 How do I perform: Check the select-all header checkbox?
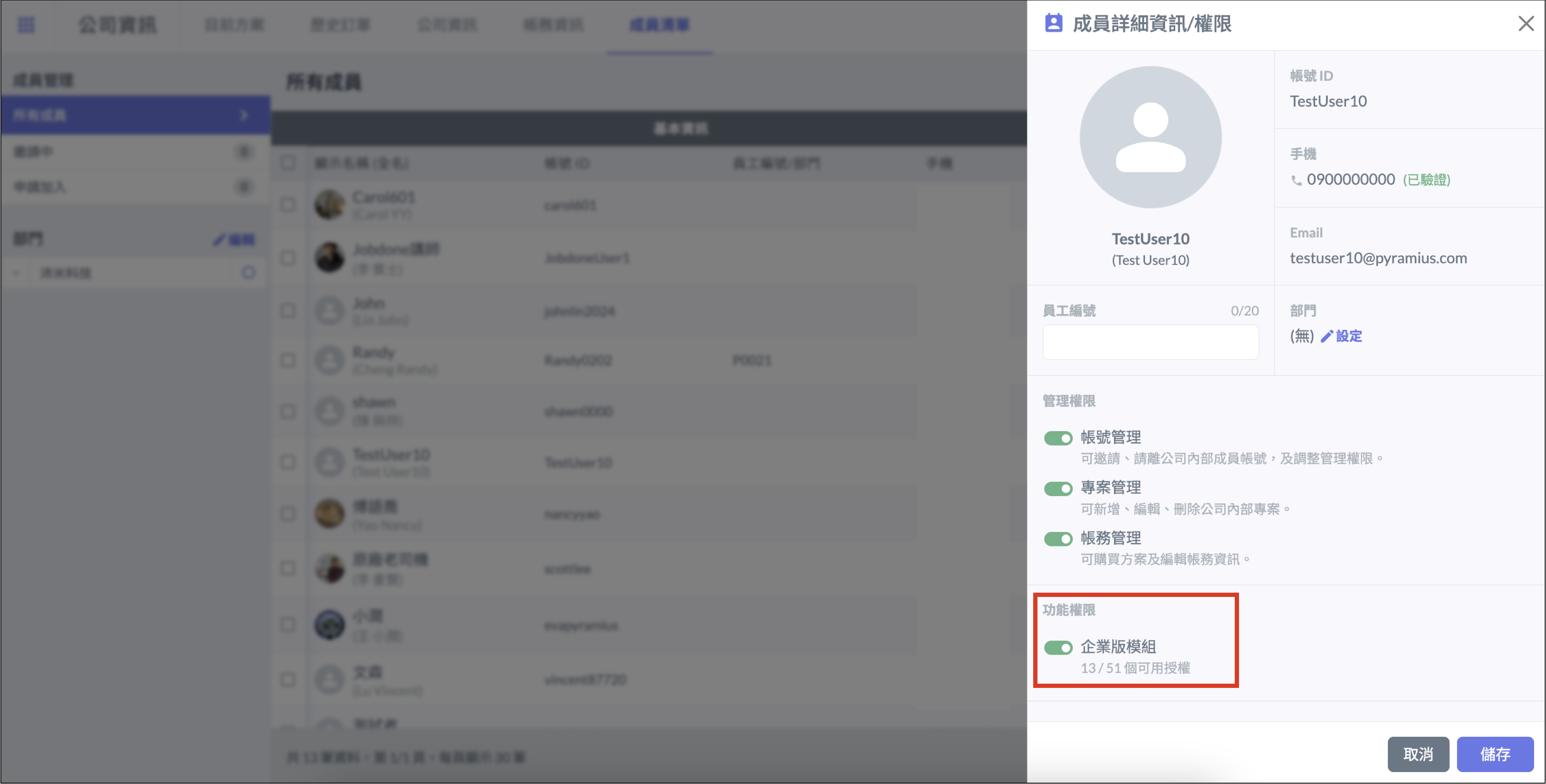point(288,163)
